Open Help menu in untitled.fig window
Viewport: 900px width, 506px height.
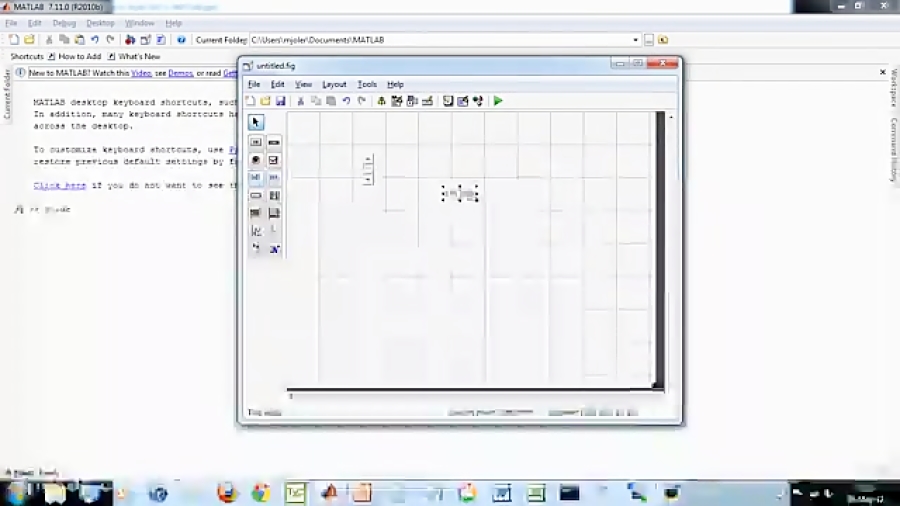[x=395, y=84]
